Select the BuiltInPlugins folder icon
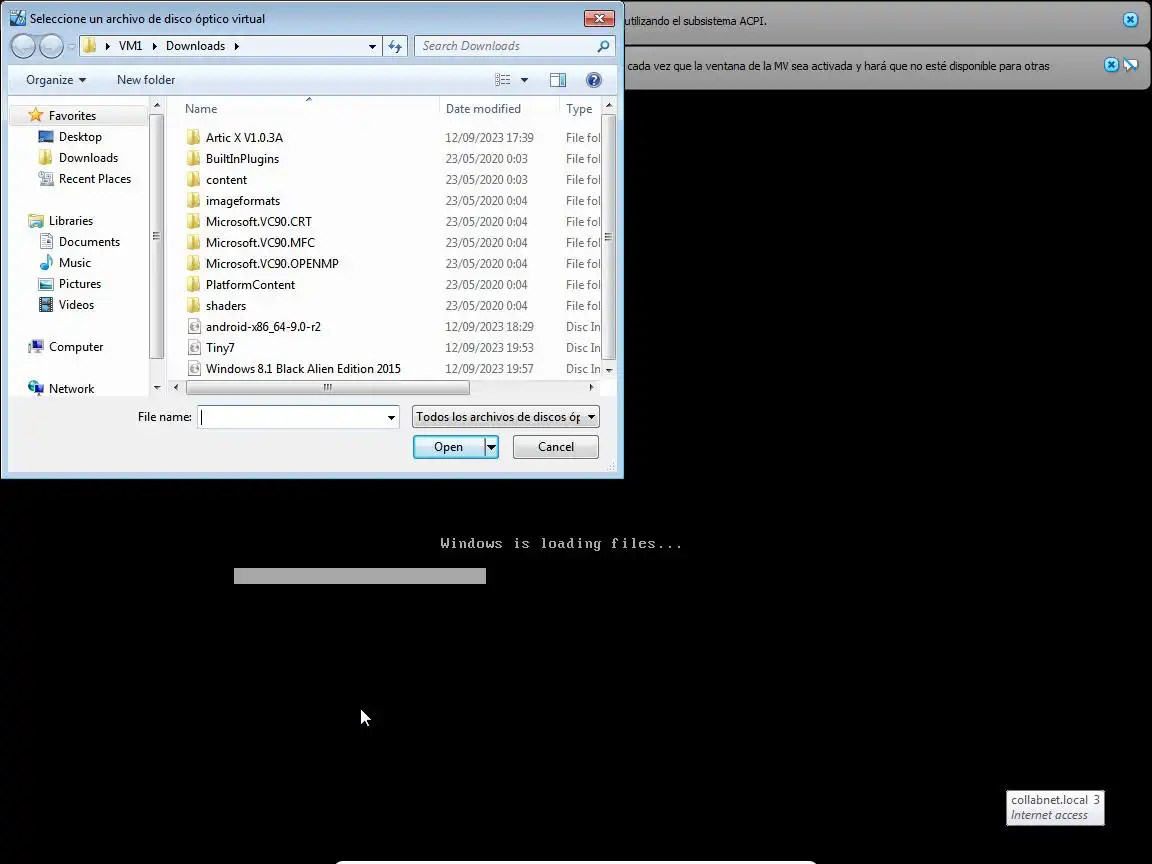This screenshot has width=1152, height=864. tap(193, 159)
